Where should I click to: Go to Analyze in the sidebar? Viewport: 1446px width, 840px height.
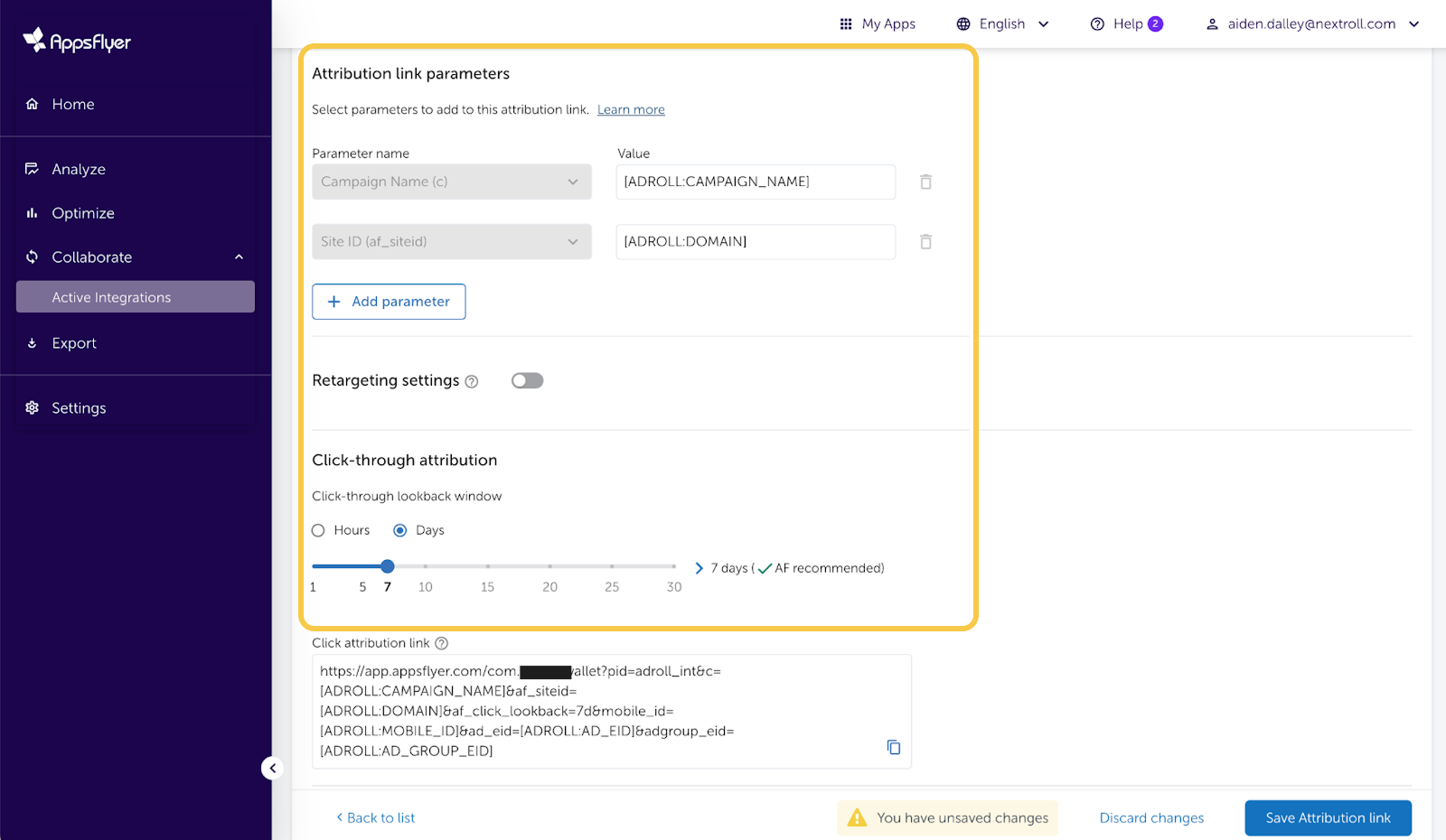79,169
